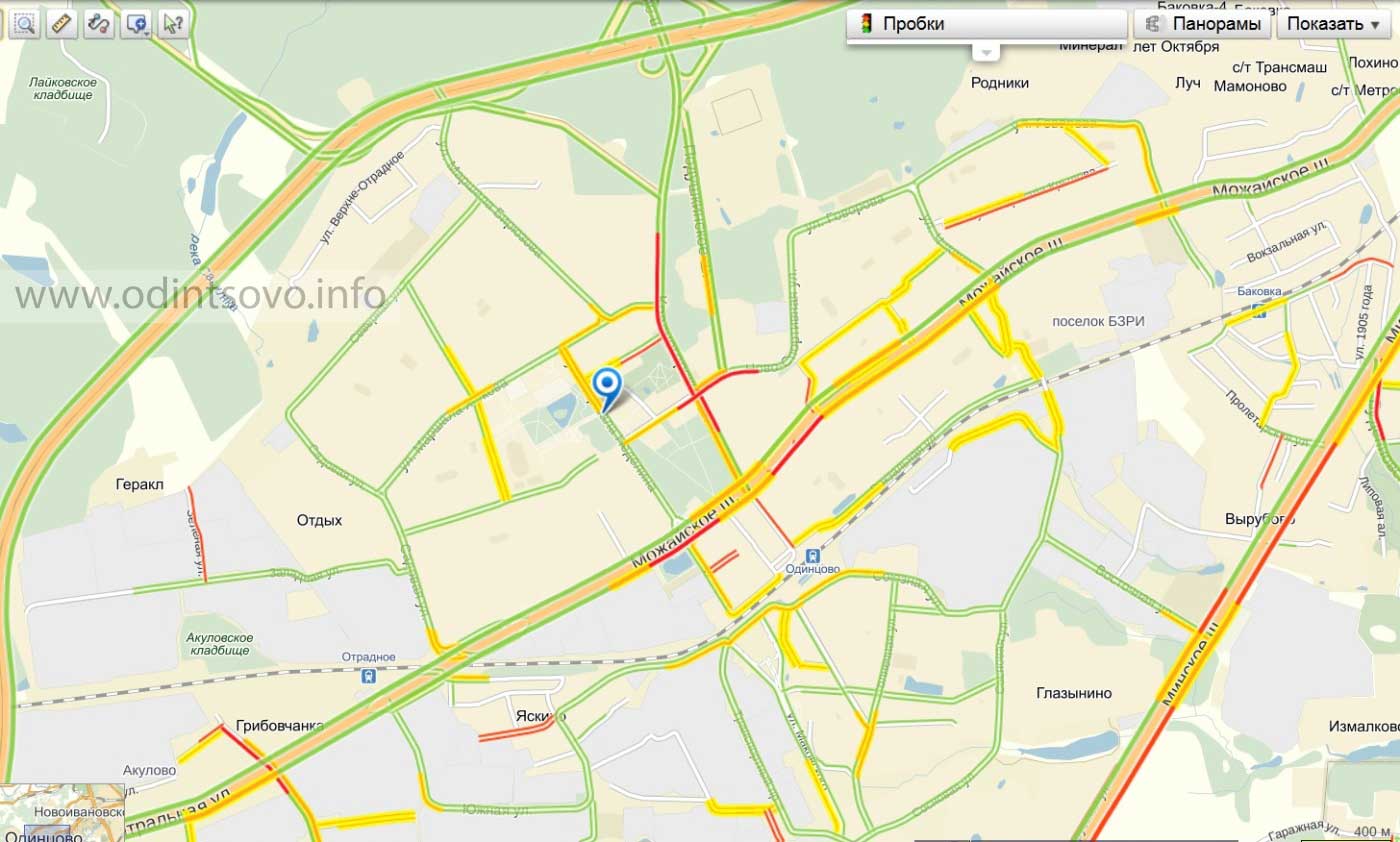Select the cursor with question mark info tool
1400x842 pixels.
[x=173, y=25]
